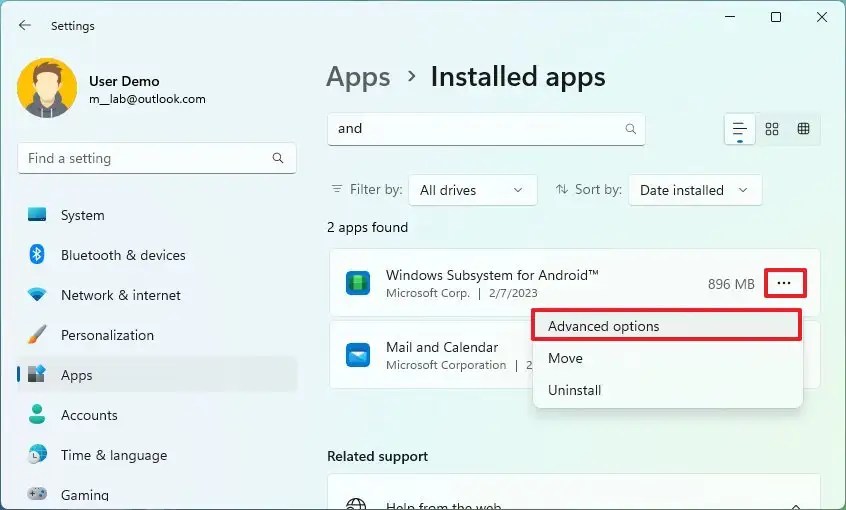Click the back arrow in Settings

(x=25, y=25)
